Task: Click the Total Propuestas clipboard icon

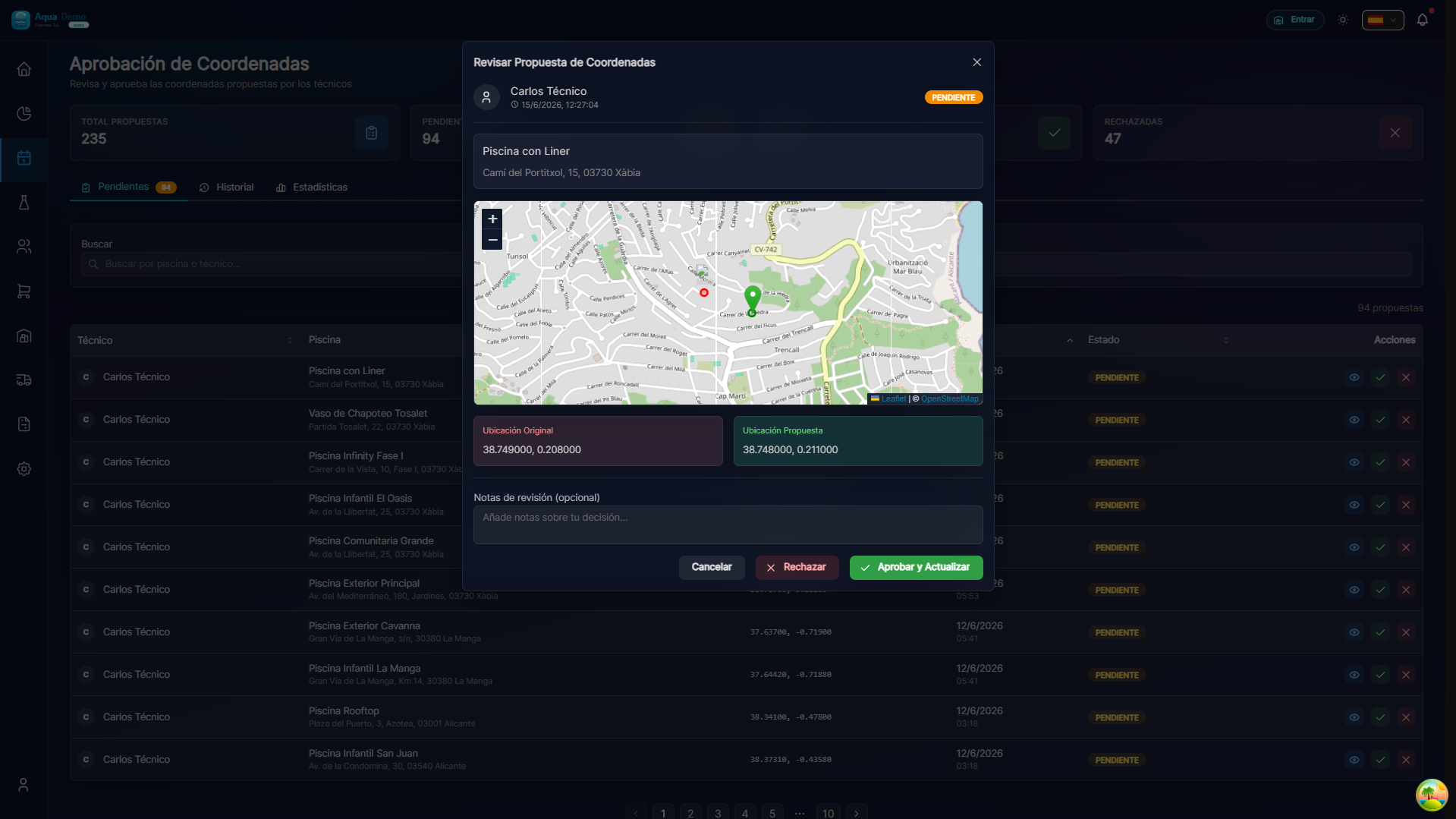Action: 372,133
